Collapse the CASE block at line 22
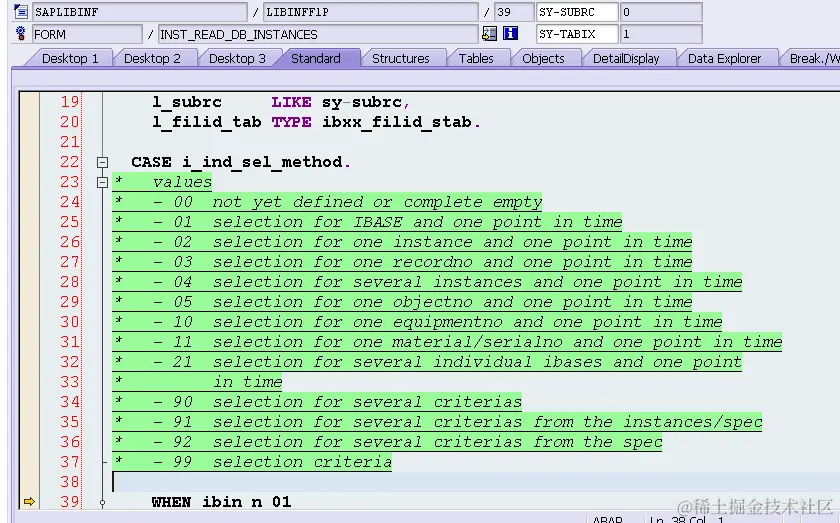This screenshot has height=523, width=840. tap(102, 162)
